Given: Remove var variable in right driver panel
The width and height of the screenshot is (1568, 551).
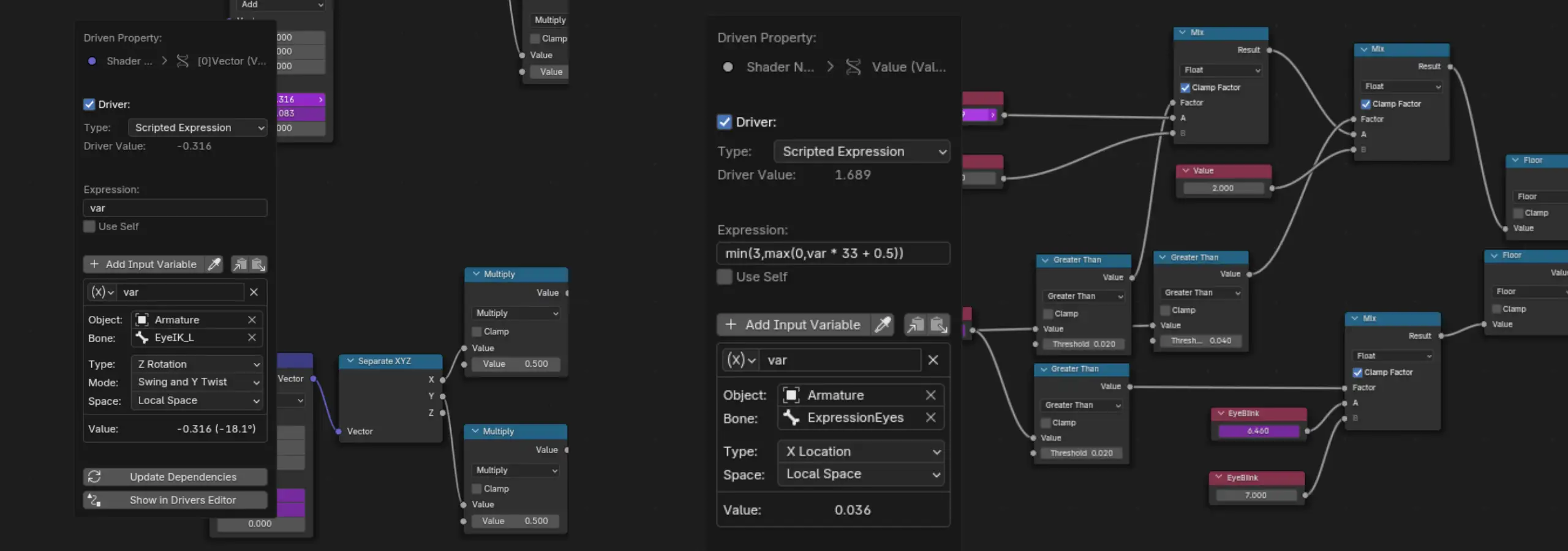Looking at the screenshot, I should point(933,360).
